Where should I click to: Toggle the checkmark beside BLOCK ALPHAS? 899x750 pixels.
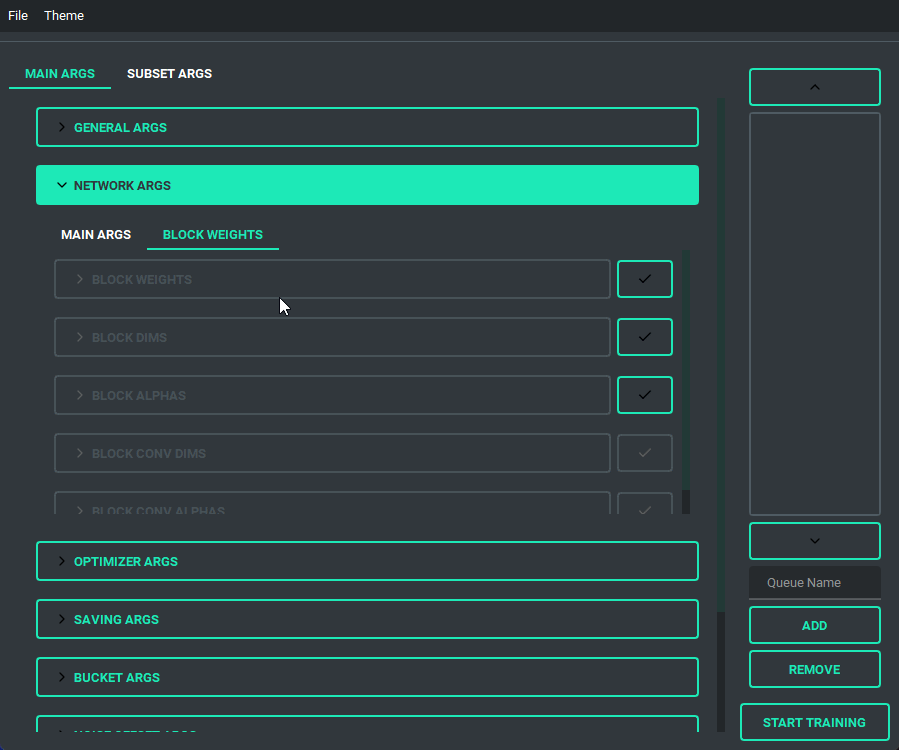tap(644, 395)
